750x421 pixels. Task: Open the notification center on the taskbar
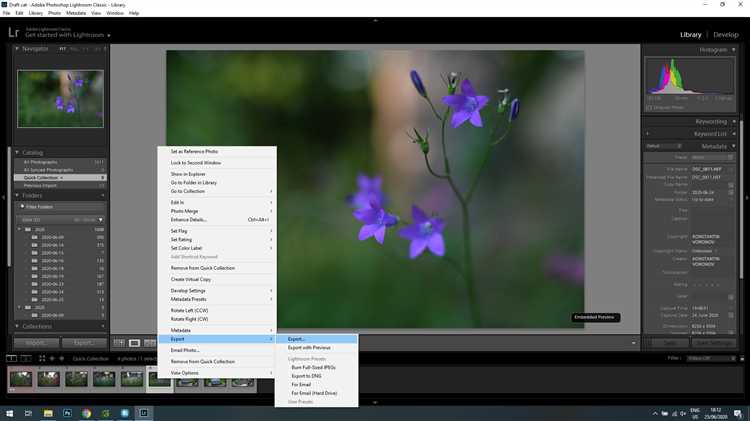tap(739, 414)
